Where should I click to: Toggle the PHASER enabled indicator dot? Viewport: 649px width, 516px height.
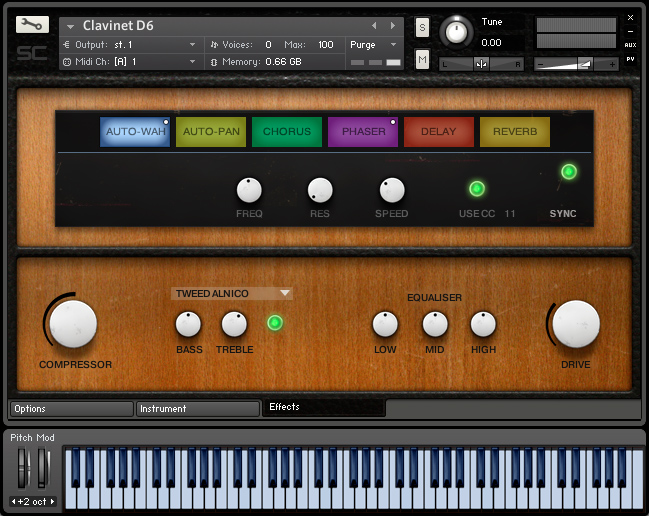point(393,122)
